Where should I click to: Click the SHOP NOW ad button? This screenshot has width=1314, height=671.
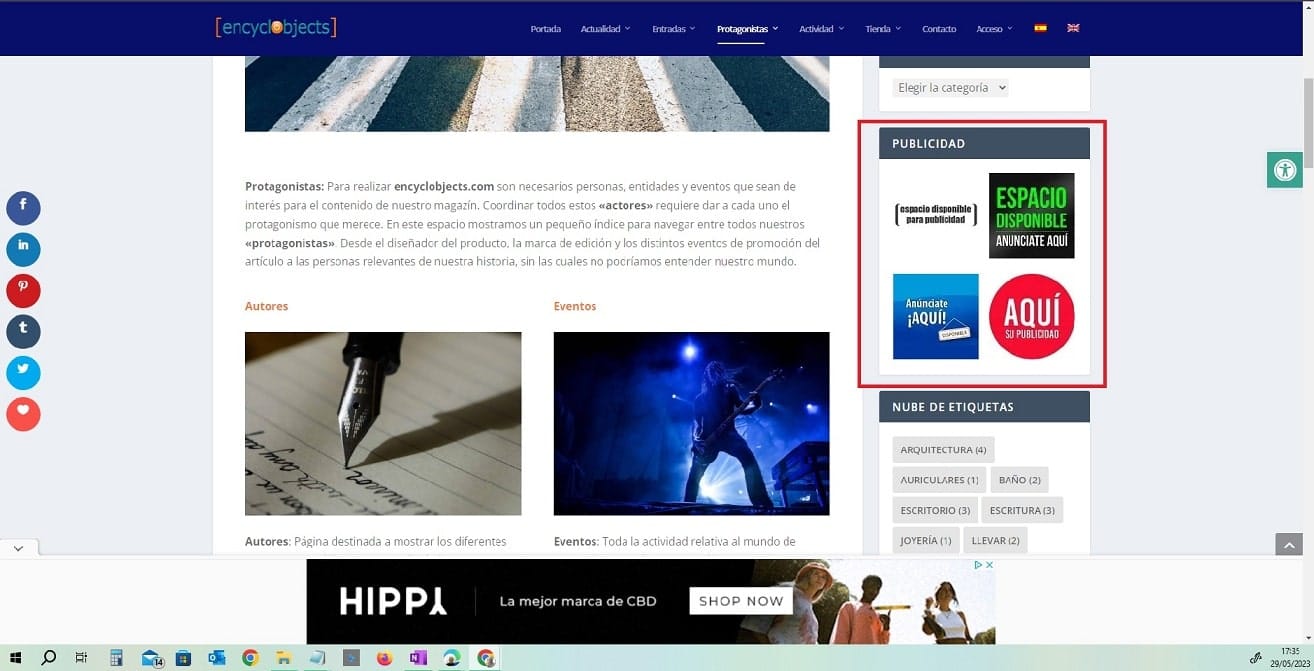[x=741, y=601]
